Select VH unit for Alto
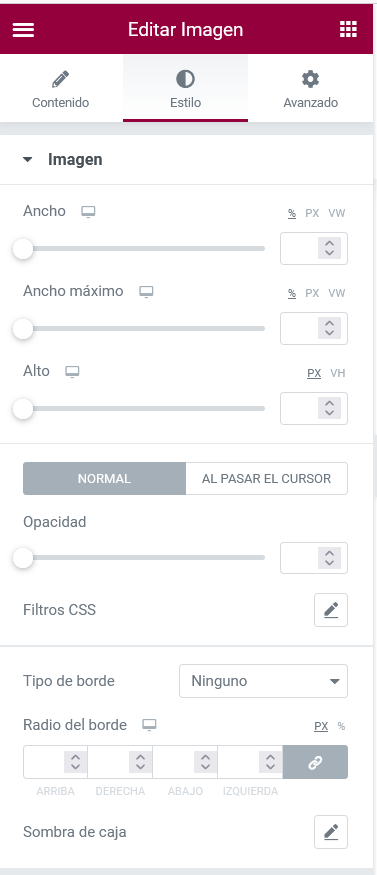The width and height of the screenshot is (377, 875). pos(337,373)
